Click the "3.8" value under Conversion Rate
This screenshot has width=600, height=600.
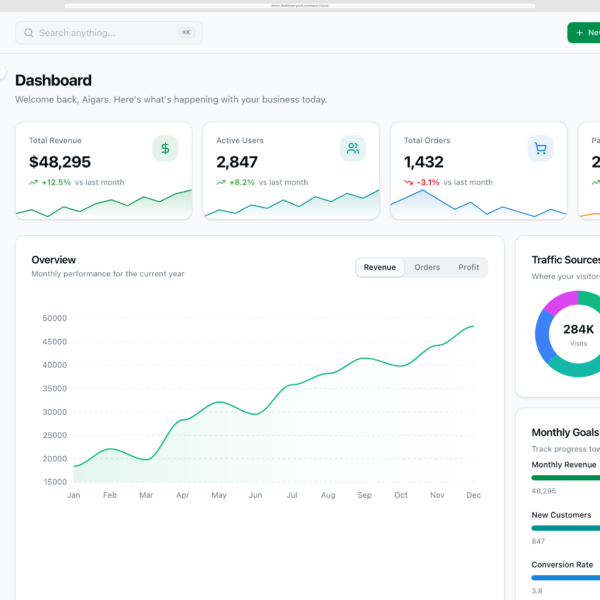[x=537, y=591]
